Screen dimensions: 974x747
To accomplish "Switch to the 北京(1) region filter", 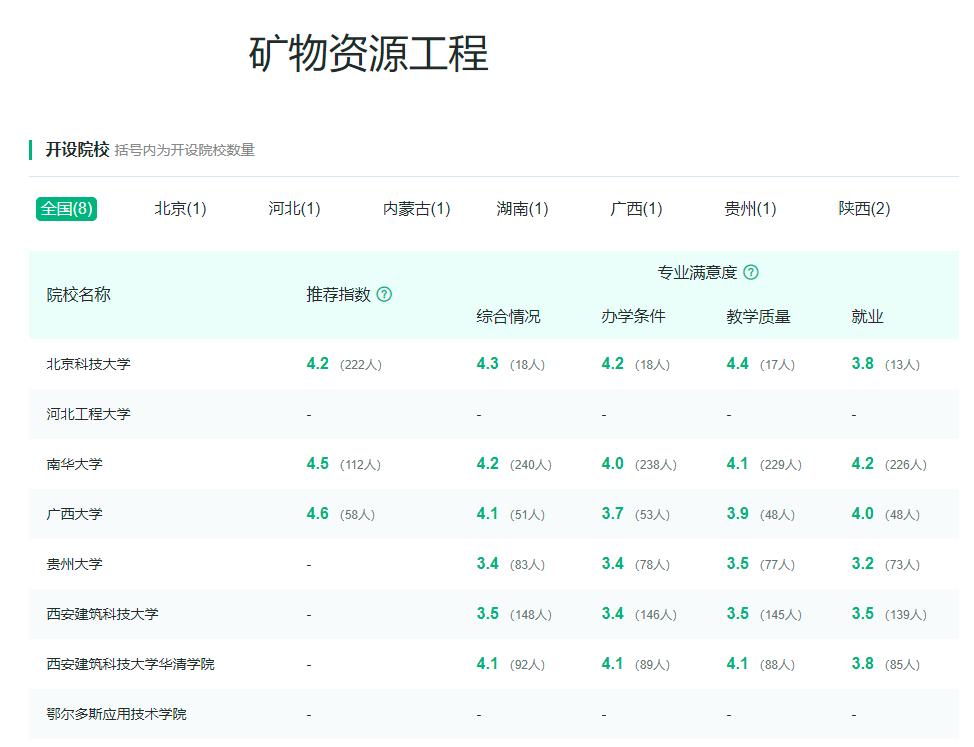I will click(x=179, y=209).
